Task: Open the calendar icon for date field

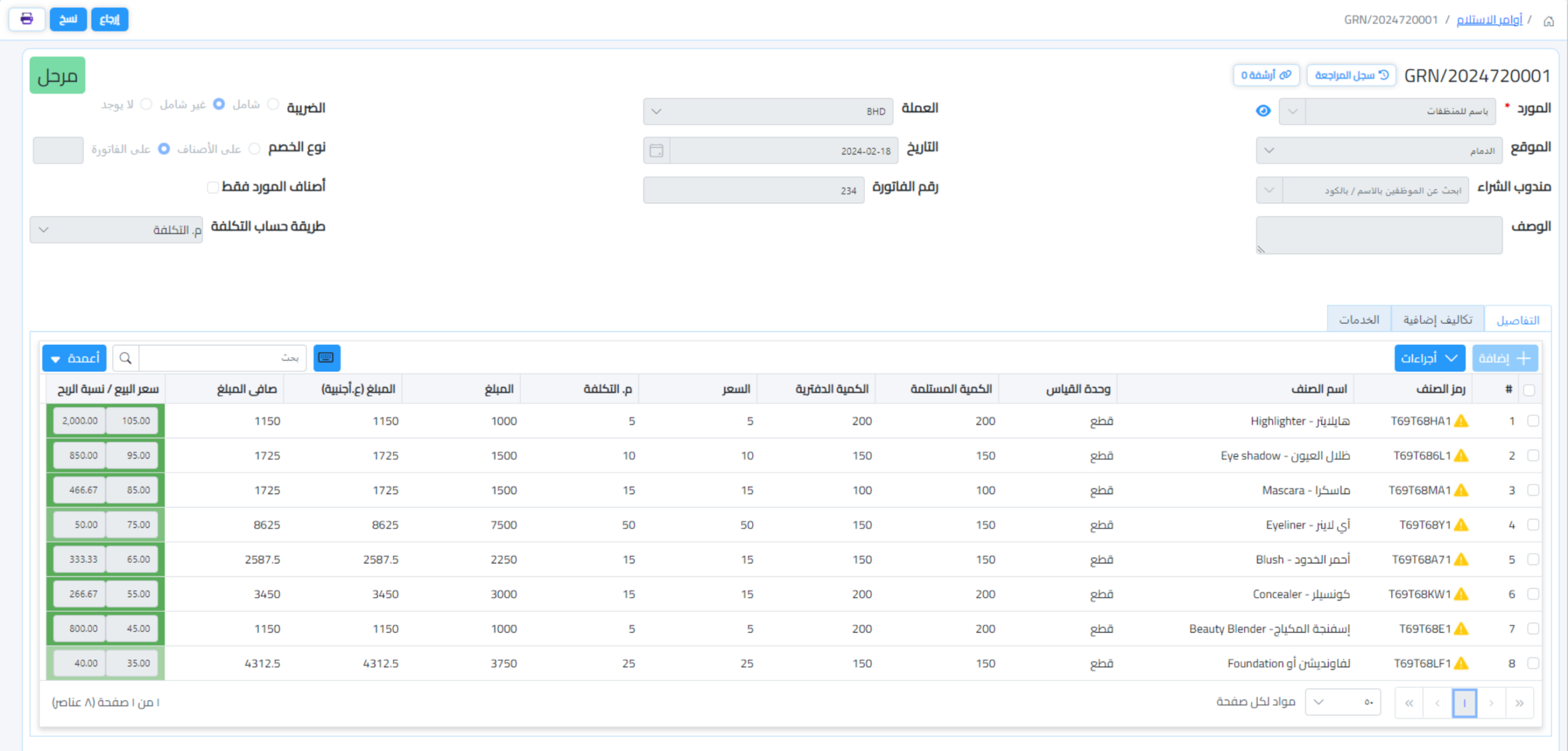Action: tap(656, 151)
